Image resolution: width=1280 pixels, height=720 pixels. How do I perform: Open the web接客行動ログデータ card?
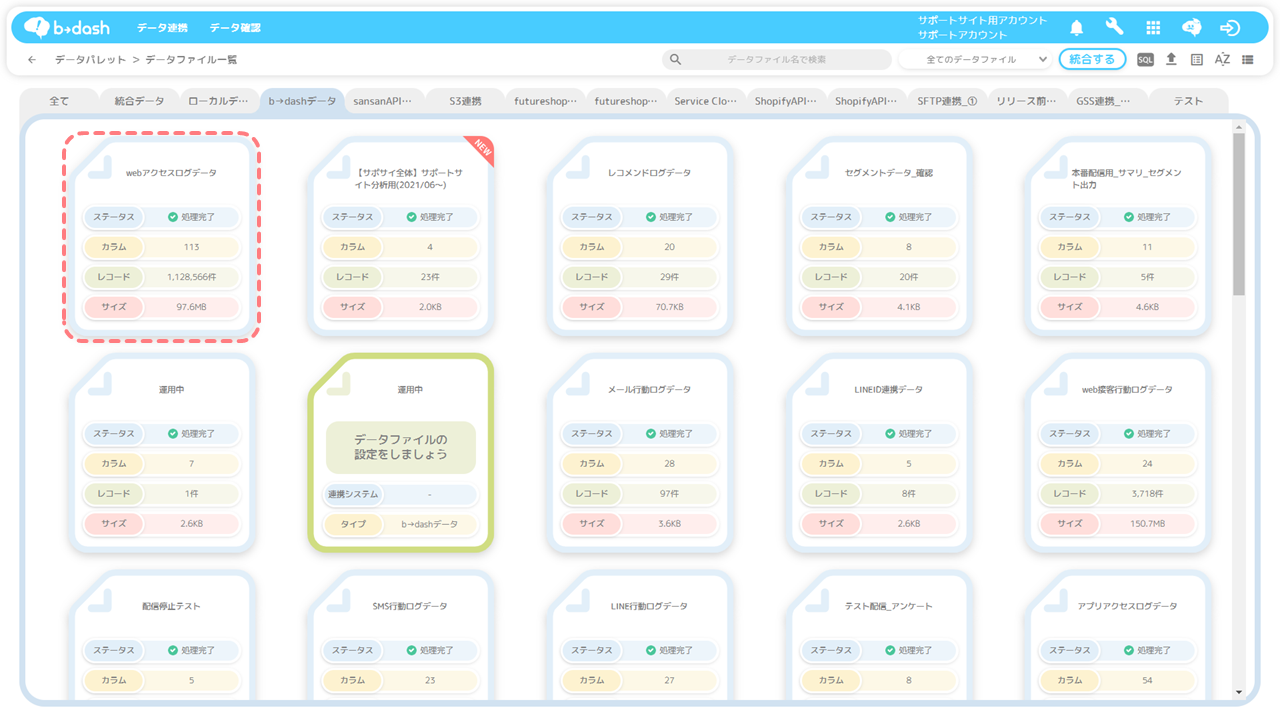tap(1119, 452)
